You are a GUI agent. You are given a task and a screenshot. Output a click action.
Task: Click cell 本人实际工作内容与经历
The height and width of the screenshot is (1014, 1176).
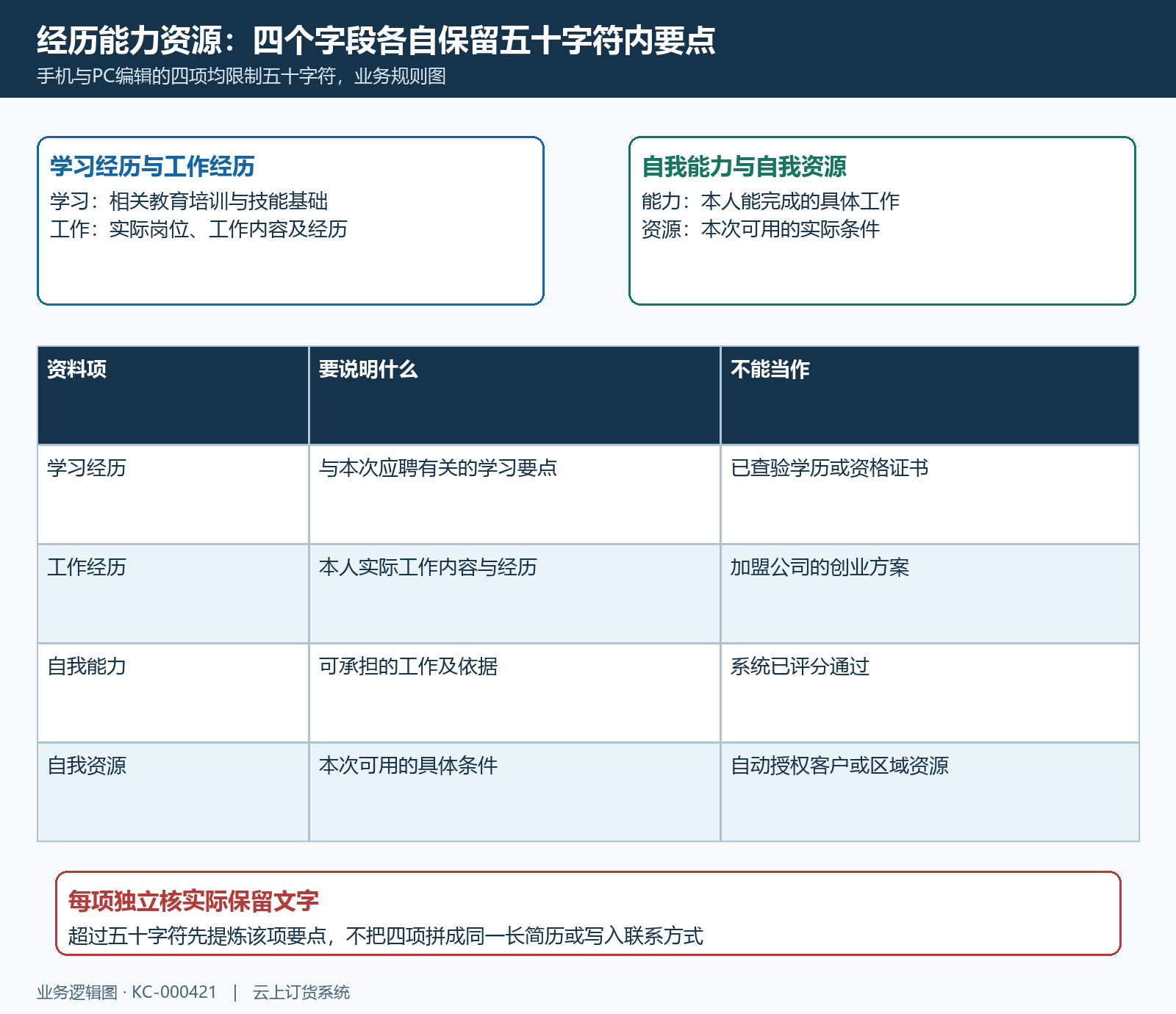[x=514, y=594]
